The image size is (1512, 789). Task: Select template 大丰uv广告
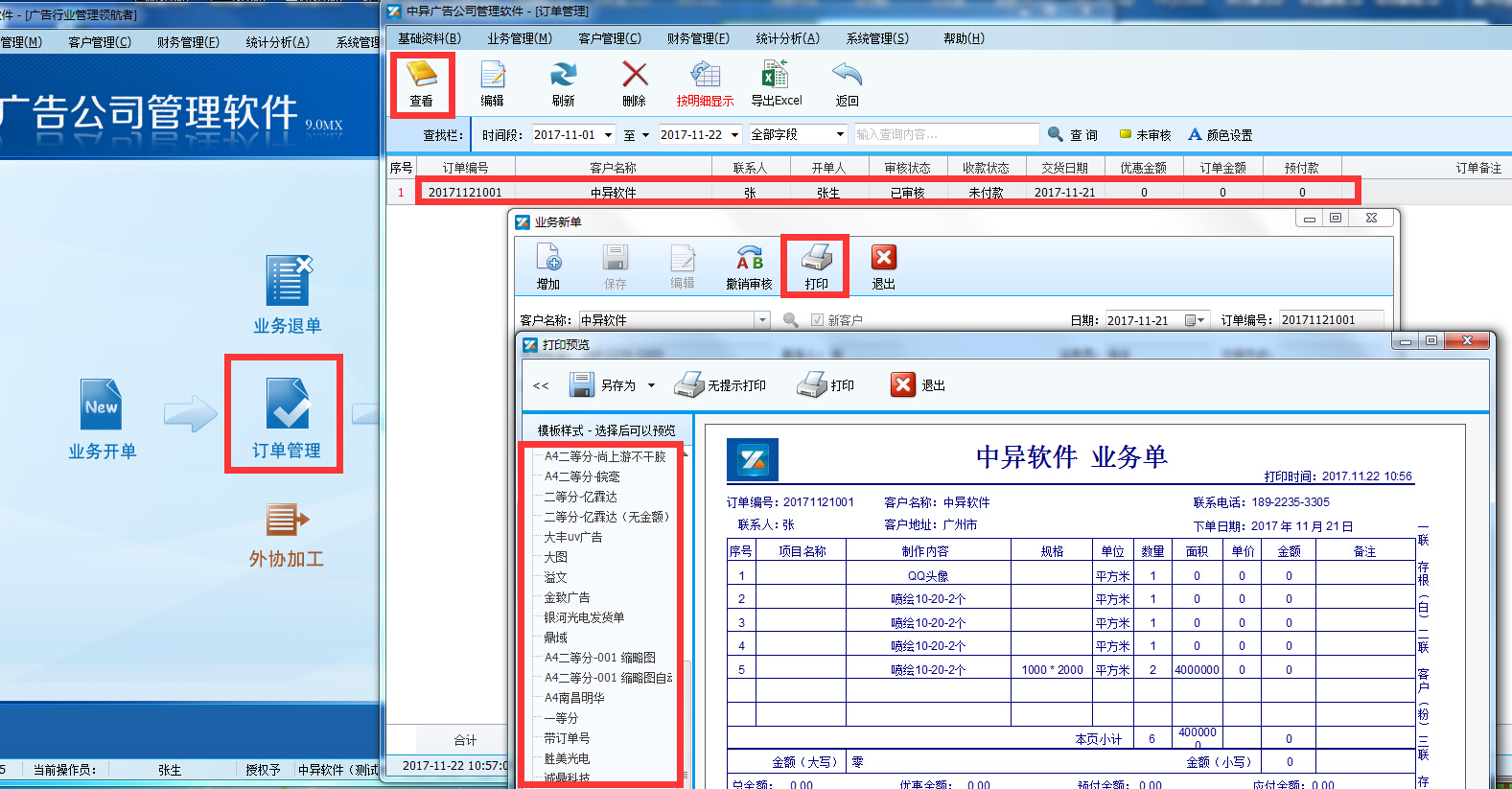point(573,537)
